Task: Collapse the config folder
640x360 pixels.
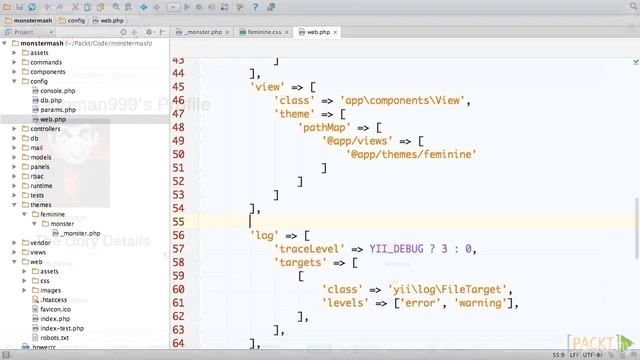Action: click(x=15, y=81)
